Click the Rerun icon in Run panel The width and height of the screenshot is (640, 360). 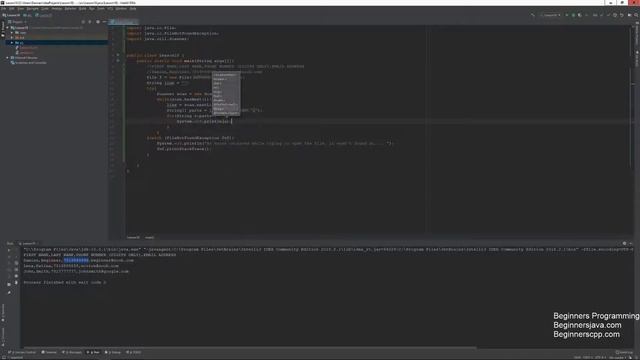(9, 250)
